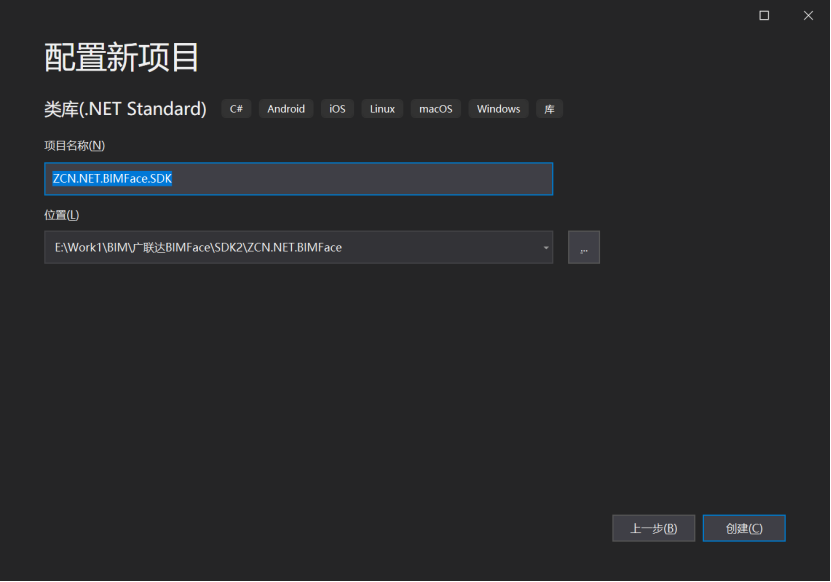Click the 创建 (Create) button
The image size is (831, 582).
tap(744, 528)
